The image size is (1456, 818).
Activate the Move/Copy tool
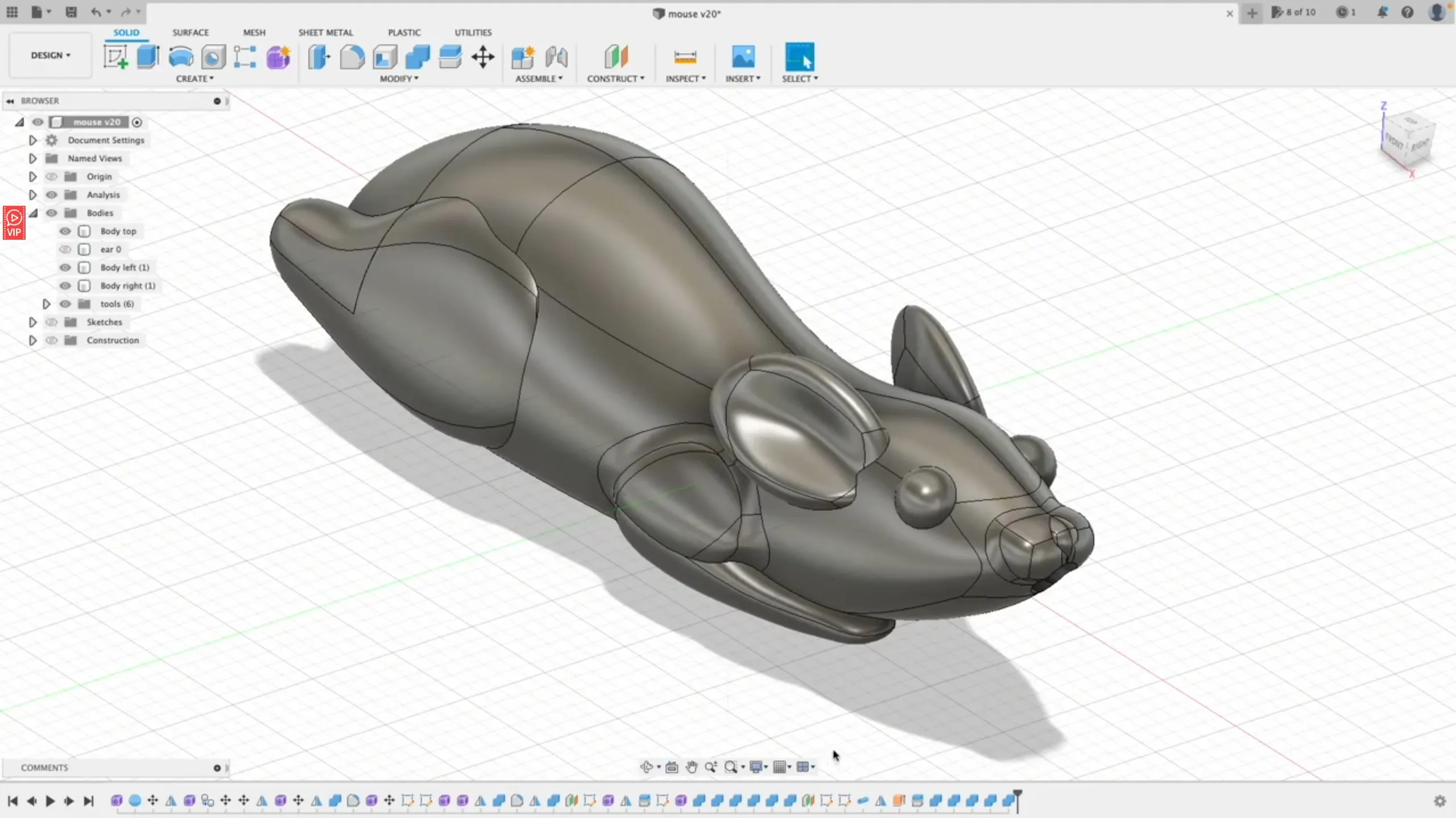[483, 57]
